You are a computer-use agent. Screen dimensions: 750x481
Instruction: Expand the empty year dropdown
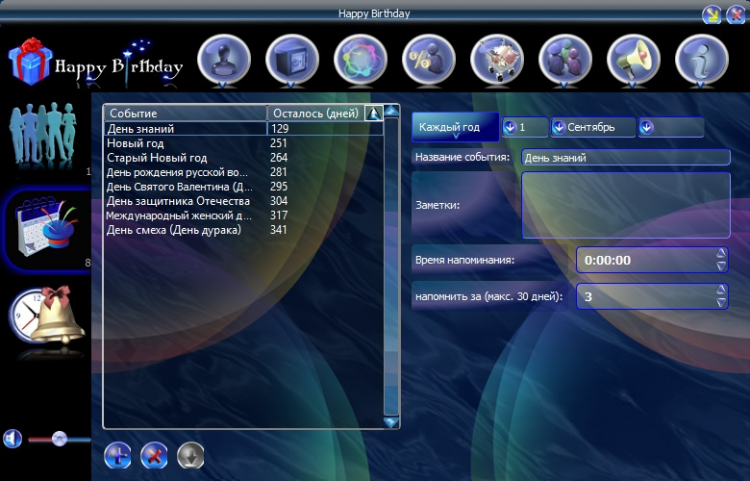click(645, 128)
